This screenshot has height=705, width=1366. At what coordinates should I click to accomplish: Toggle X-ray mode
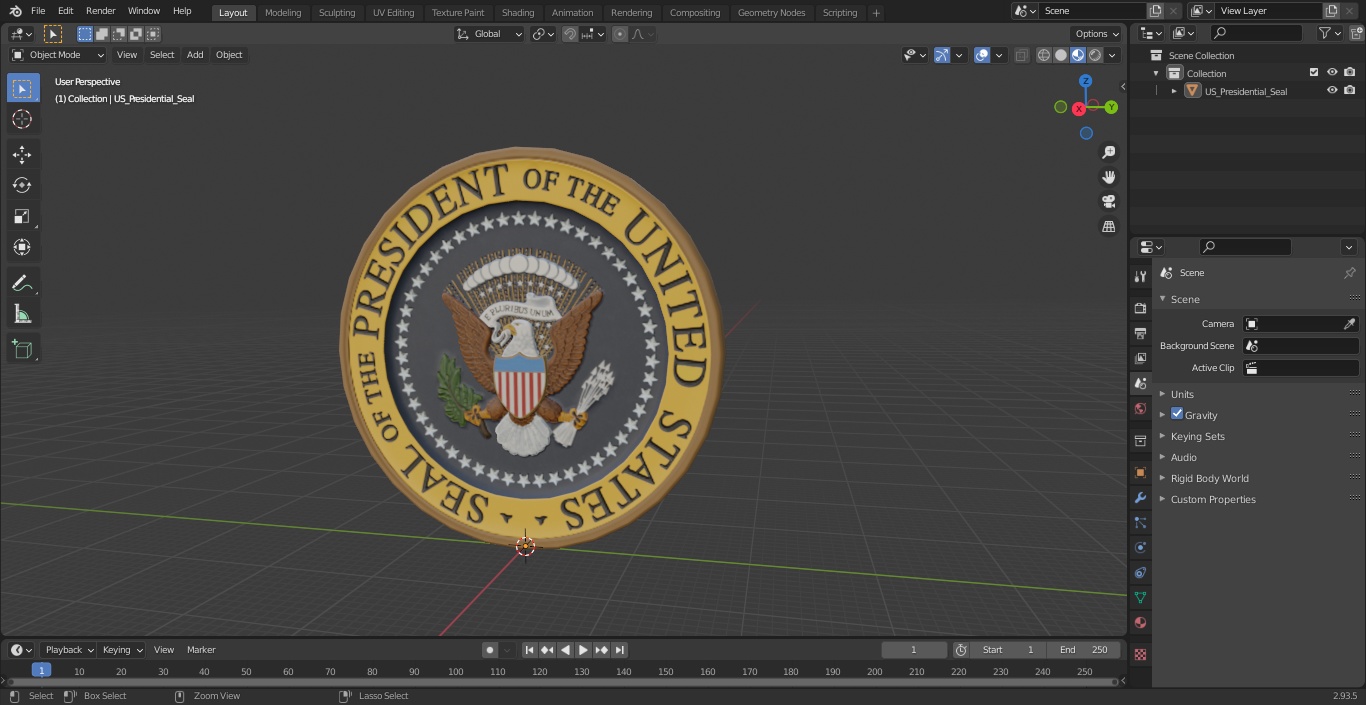(x=1021, y=55)
